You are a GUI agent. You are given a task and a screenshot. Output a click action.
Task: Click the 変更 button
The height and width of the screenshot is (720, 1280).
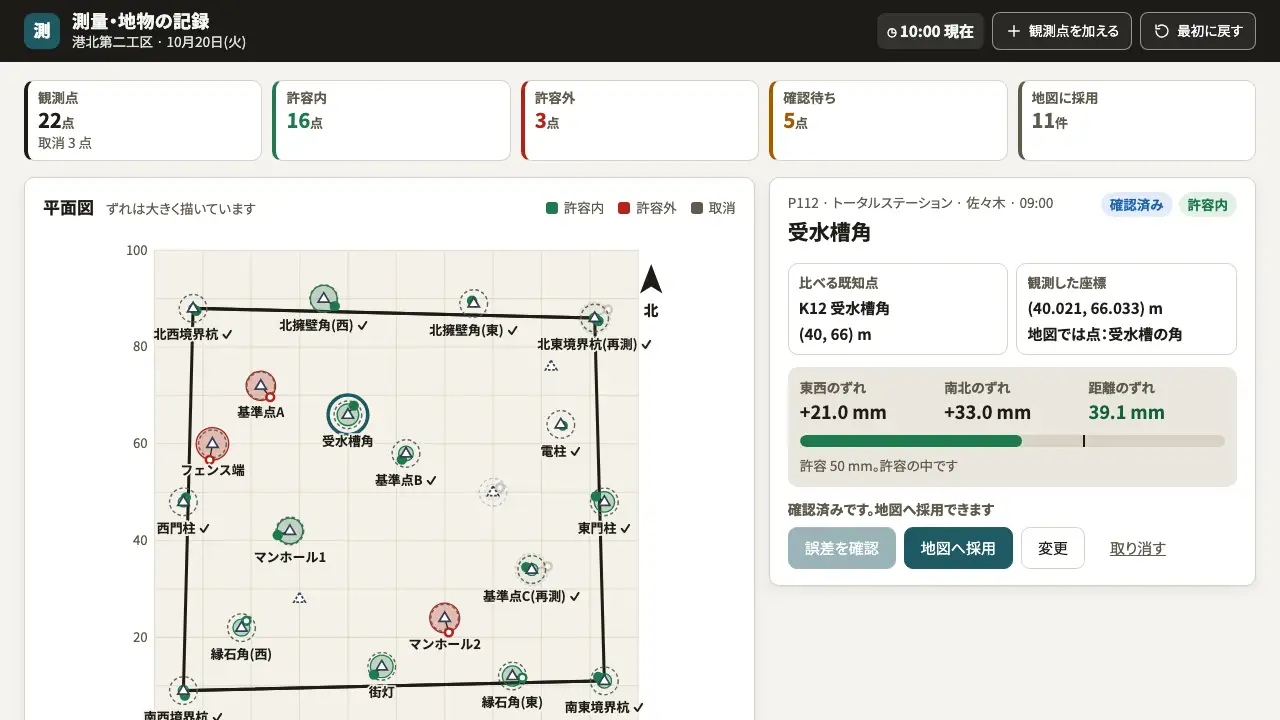(x=1053, y=548)
